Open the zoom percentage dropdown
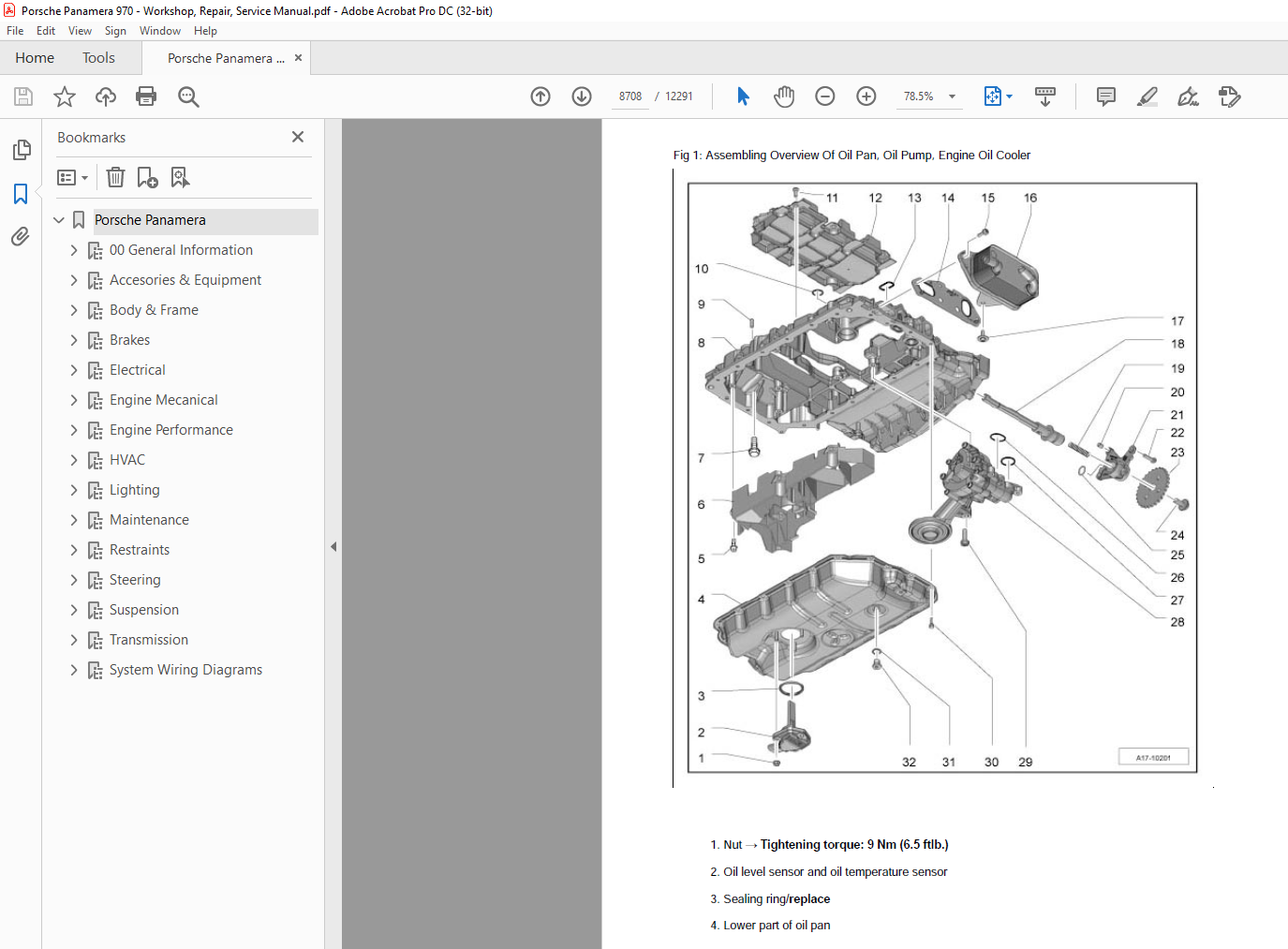 [952, 96]
